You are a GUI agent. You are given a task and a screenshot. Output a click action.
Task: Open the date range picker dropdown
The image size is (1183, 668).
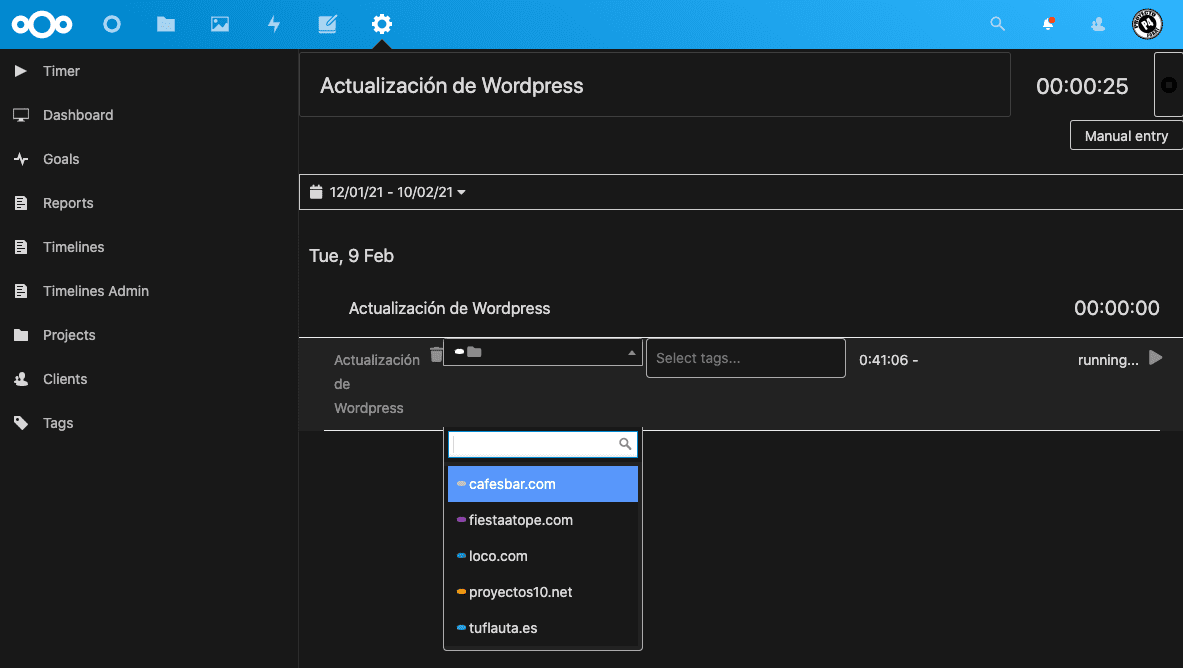click(x=388, y=192)
